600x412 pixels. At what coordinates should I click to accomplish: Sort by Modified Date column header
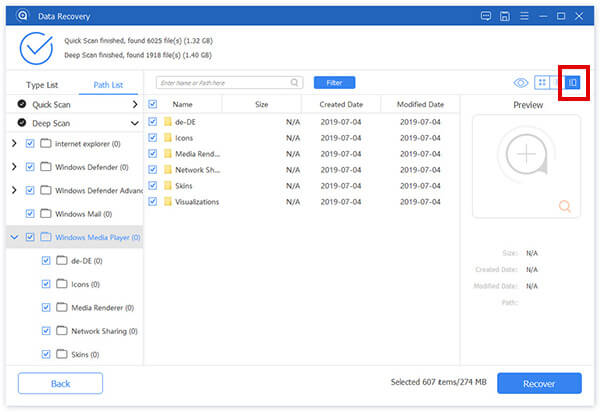421,104
